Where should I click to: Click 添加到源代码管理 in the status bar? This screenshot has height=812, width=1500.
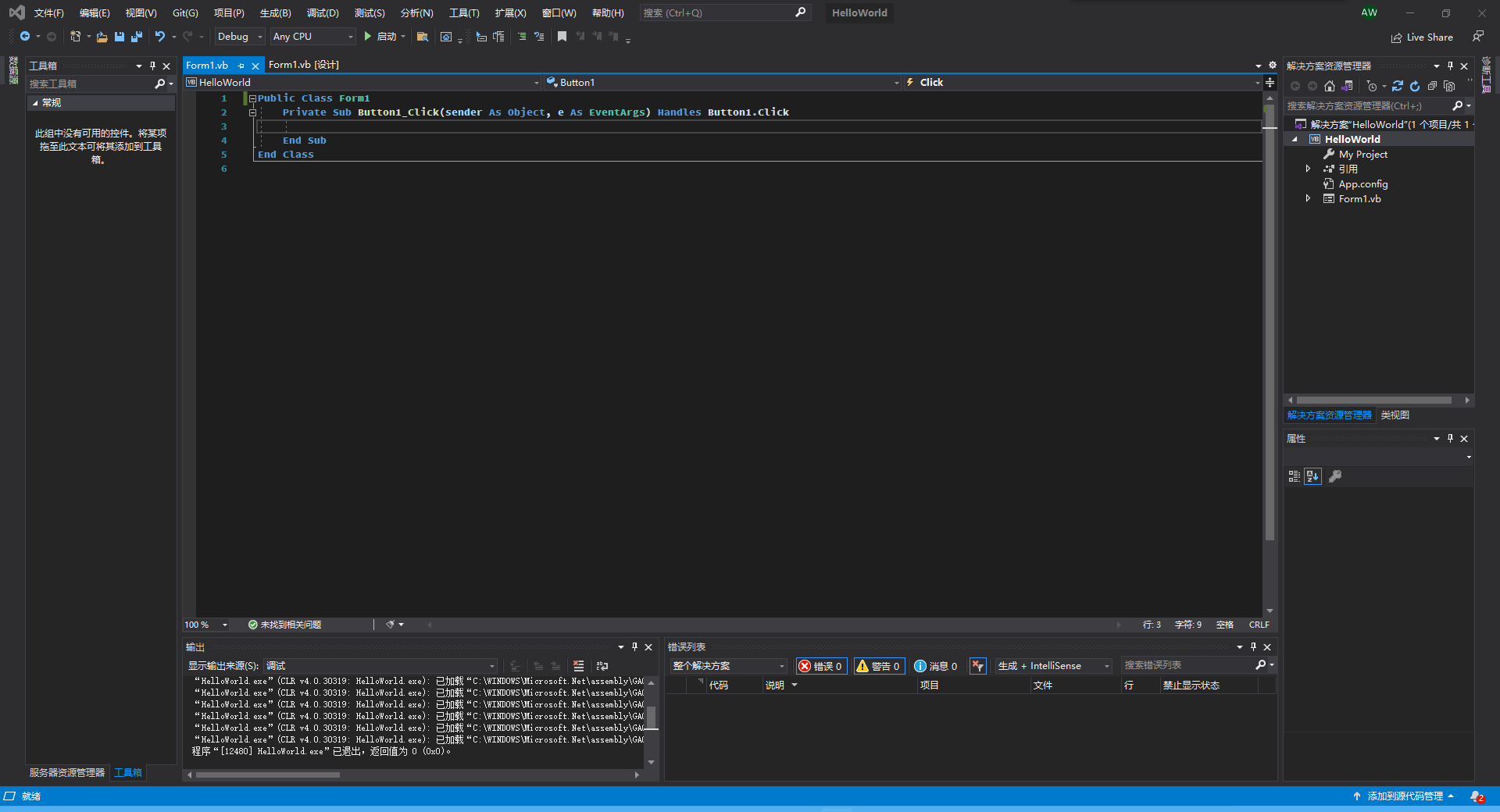click(1405, 796)
